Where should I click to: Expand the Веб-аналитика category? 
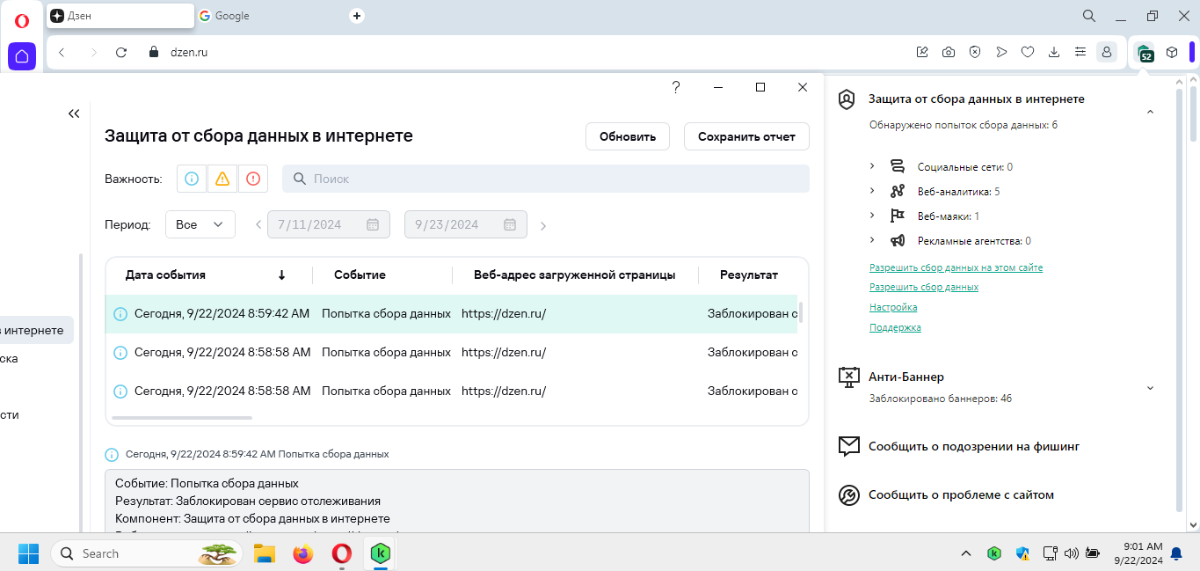coord(872,190)
